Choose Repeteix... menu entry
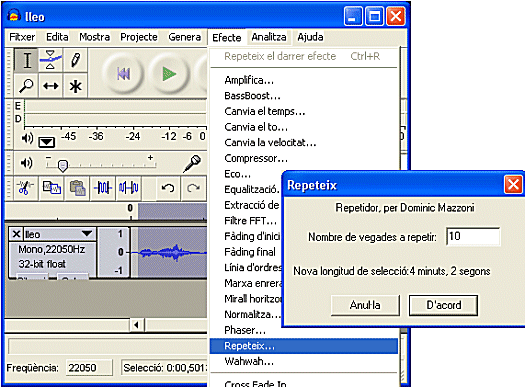This screenshot has height=387, width=525. coord(304,346)
